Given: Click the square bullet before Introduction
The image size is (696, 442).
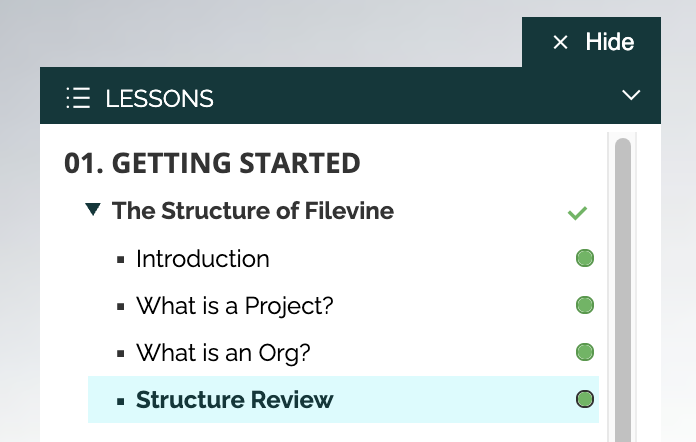Looking at the screenshot, I should tap(120, 260).
